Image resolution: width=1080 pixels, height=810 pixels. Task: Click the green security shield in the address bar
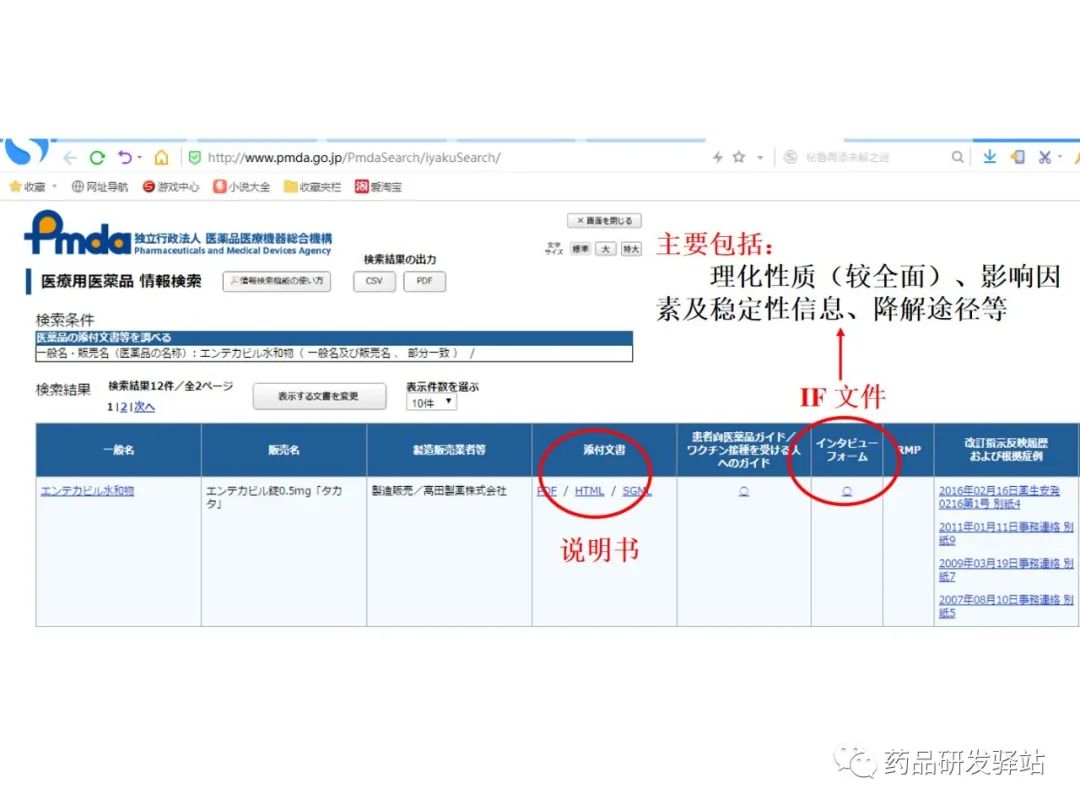pos(195,158)
